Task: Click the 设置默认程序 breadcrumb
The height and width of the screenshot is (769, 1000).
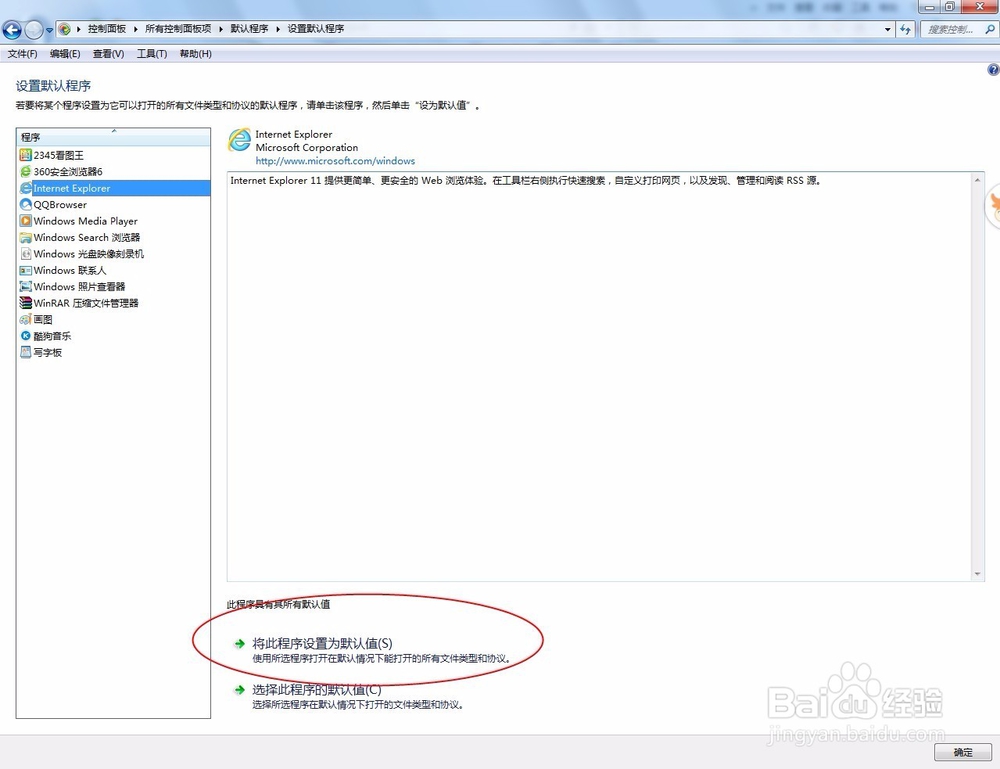Action: pyautogui.click(x=316, y=29)
